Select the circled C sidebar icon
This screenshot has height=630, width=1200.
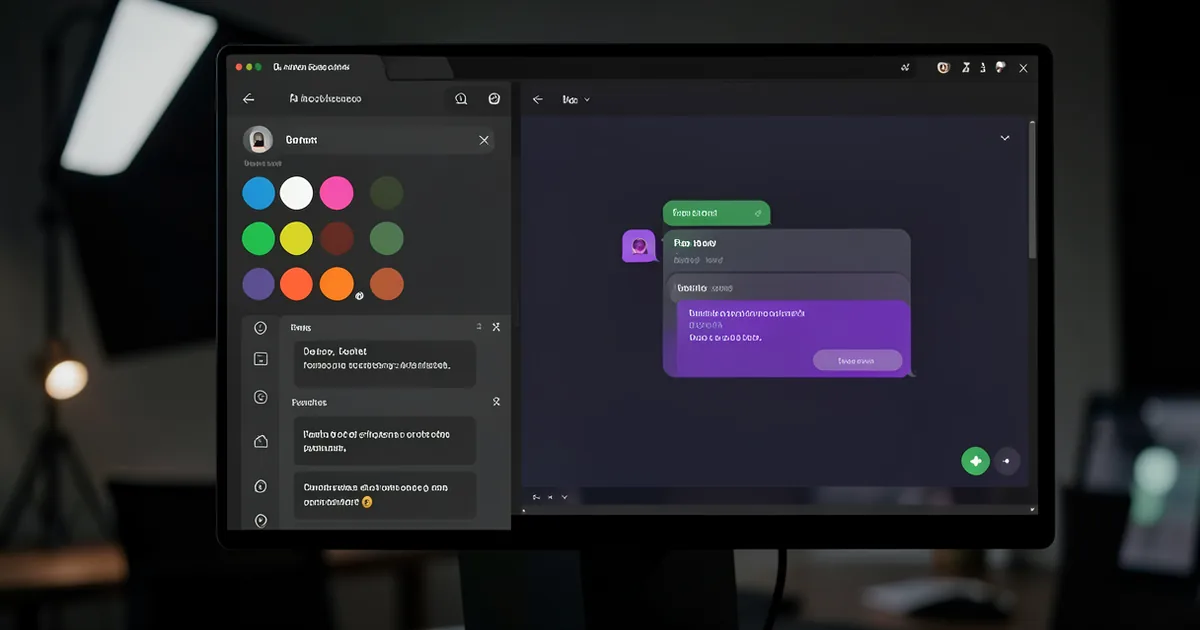(x=261, y=397)
